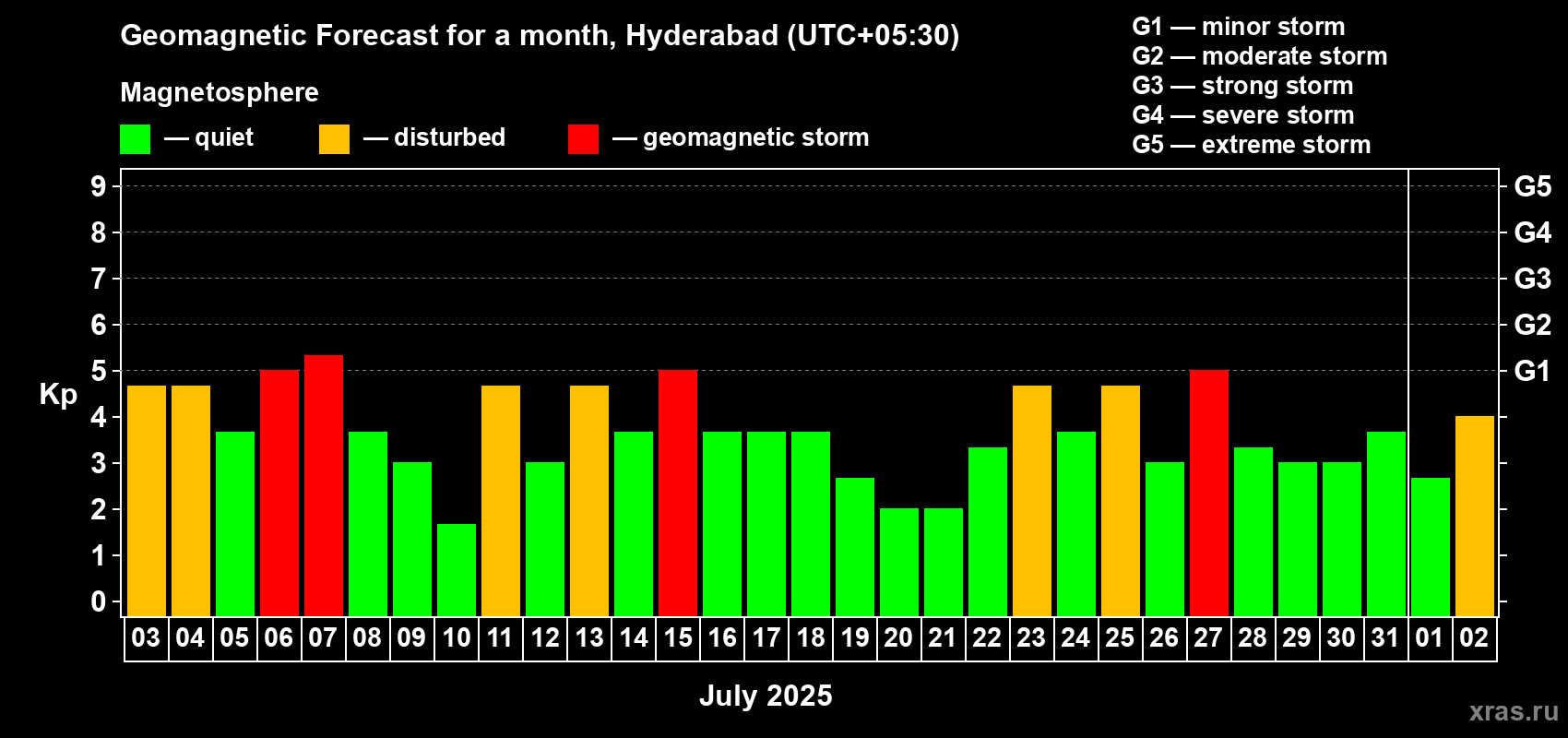Click the Kp value 5 on left axis
This screenshot has height=738, width=1568.
tap(99, 371)
